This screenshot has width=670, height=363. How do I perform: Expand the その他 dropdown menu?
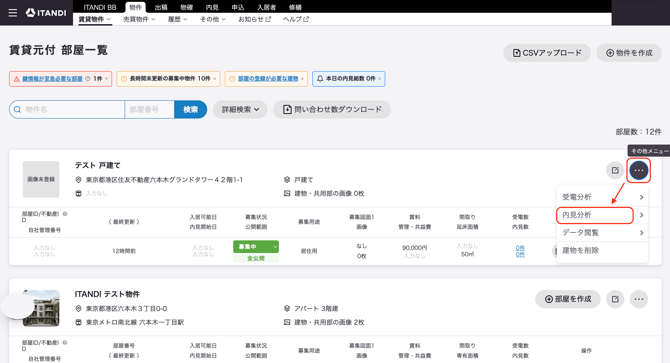[212, 19]
